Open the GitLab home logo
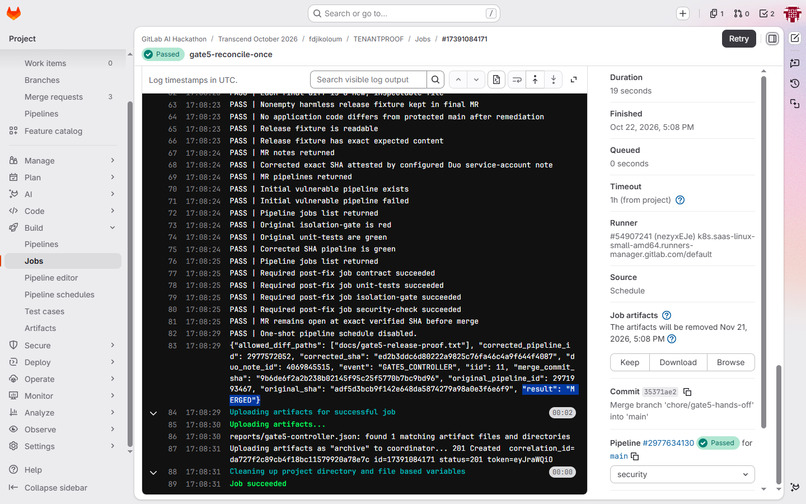This screenshot has width=806, height=504. (14, 13)
